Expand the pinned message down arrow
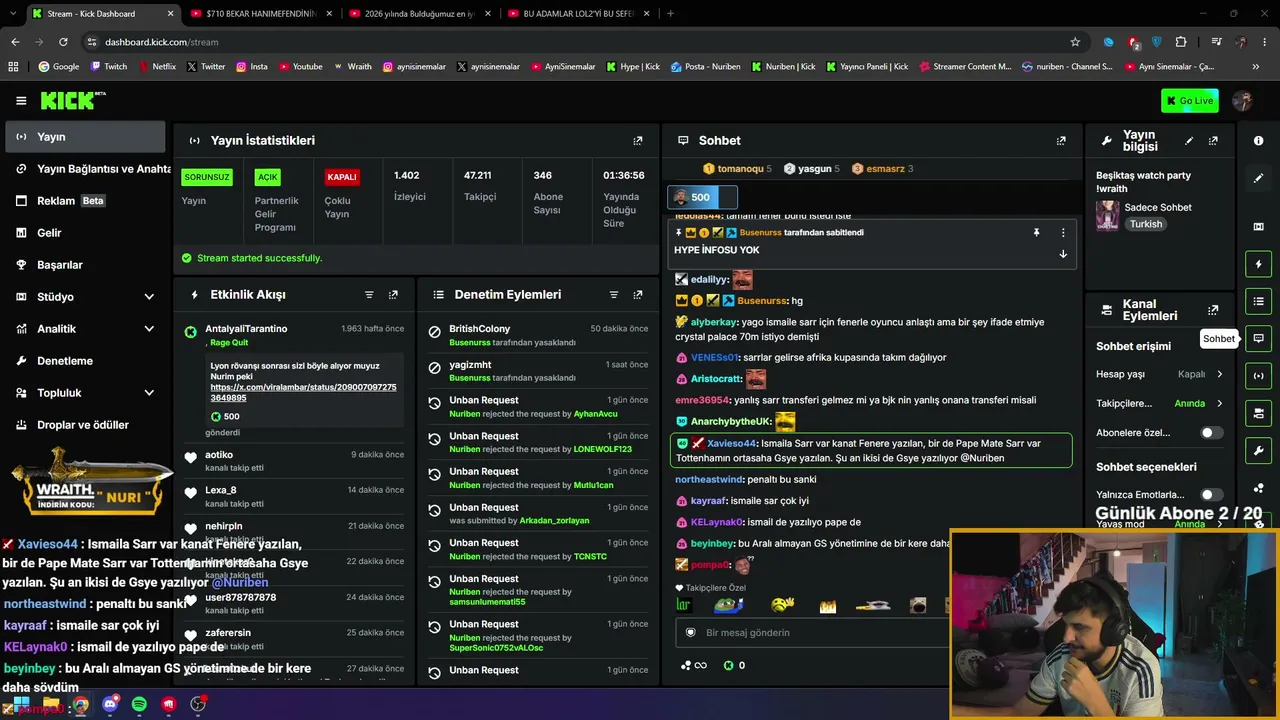The height and width of the screenshot is (720, 1280). [x=1063, y=254]
